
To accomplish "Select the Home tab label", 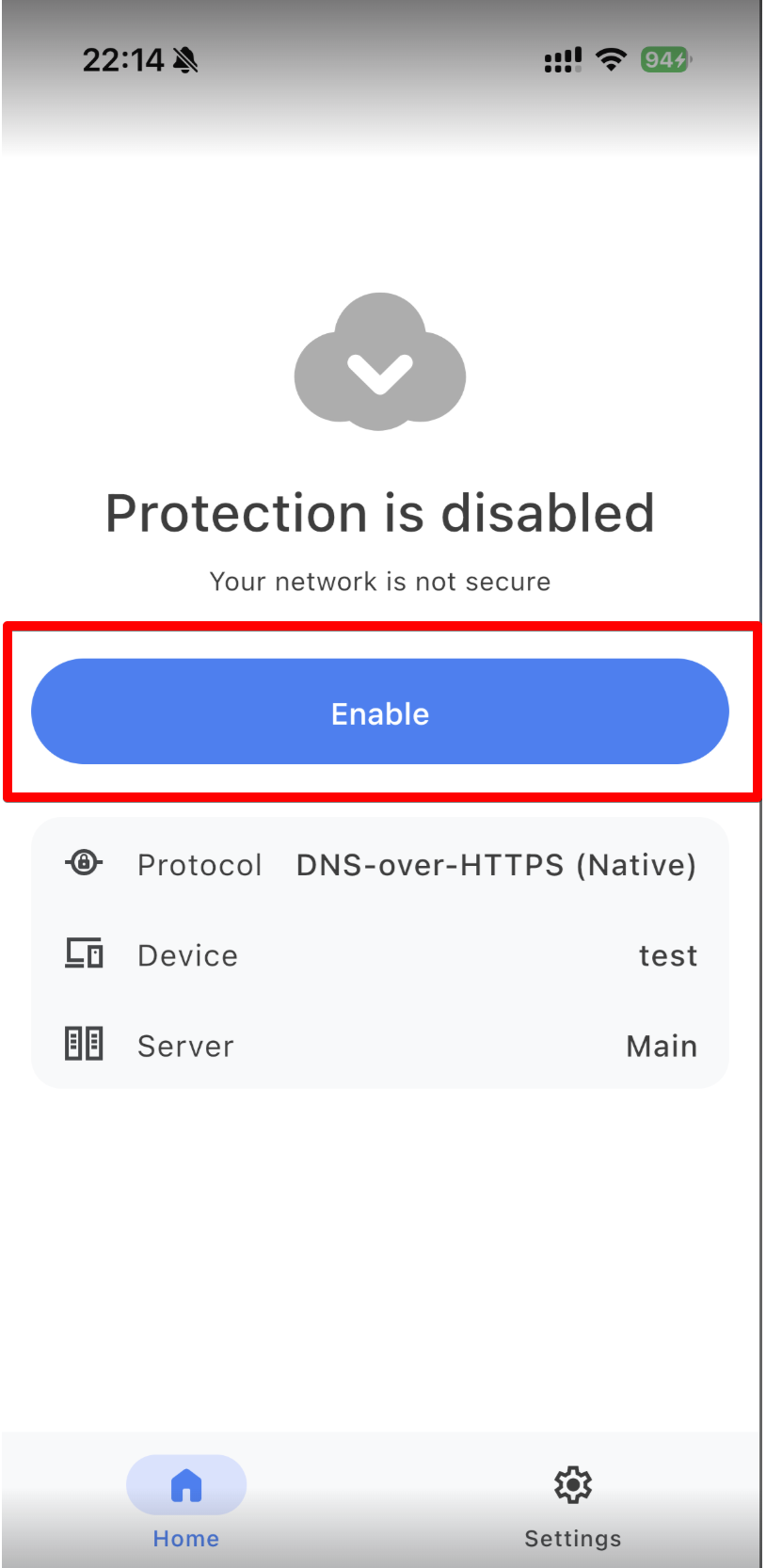I will 186,1538.
